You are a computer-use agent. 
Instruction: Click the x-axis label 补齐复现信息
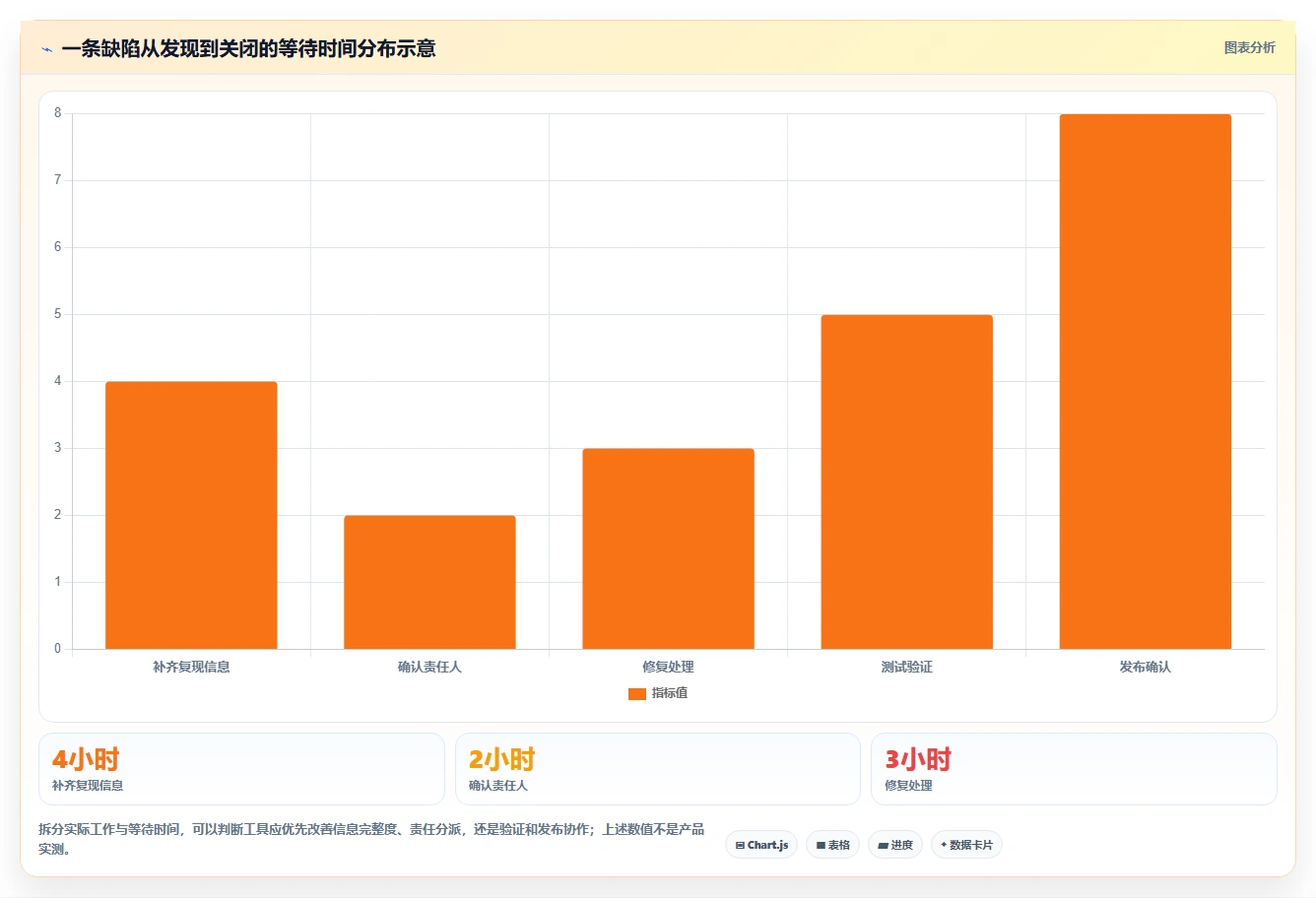click(x=191, y=667)
